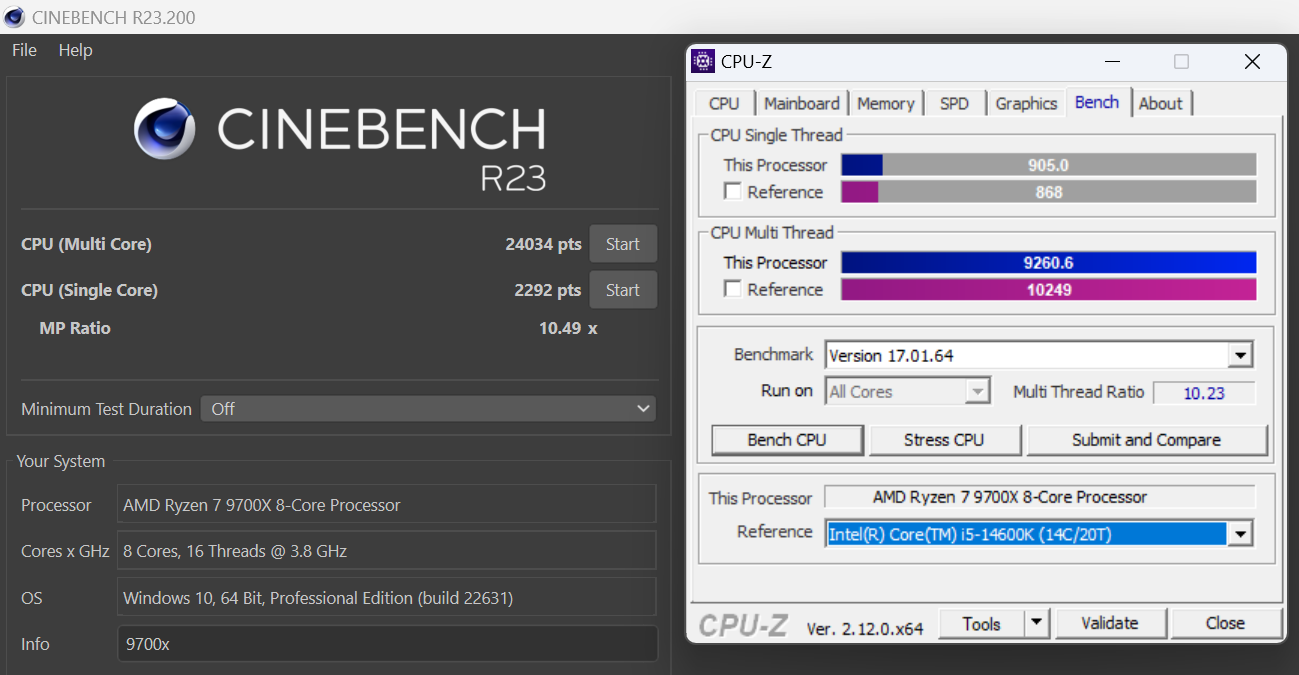This screenshot has height=675, width=1299.
Task: Switch to the Memory tab
Action: pos(885,103)
